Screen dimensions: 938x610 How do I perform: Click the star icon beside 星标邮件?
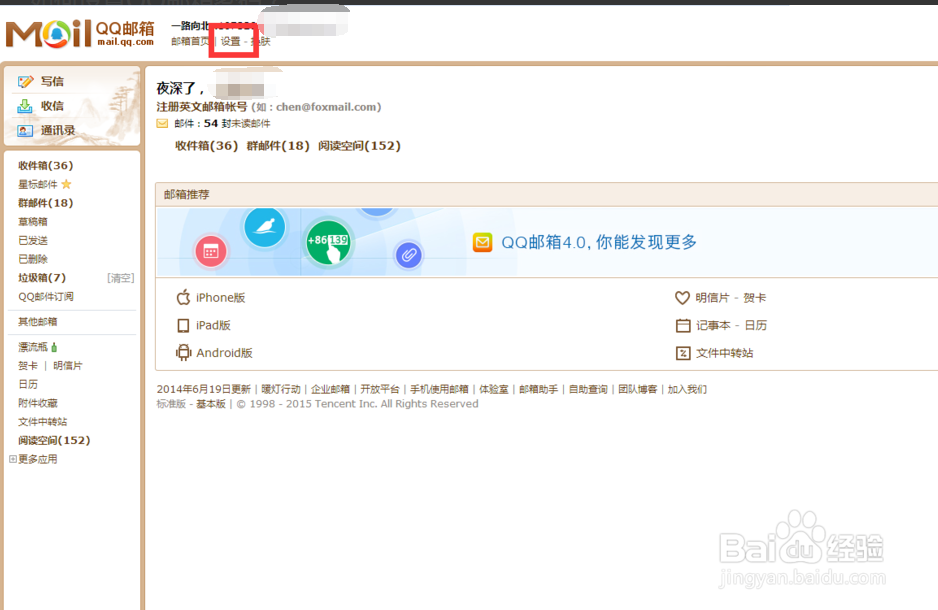point(66,184)
